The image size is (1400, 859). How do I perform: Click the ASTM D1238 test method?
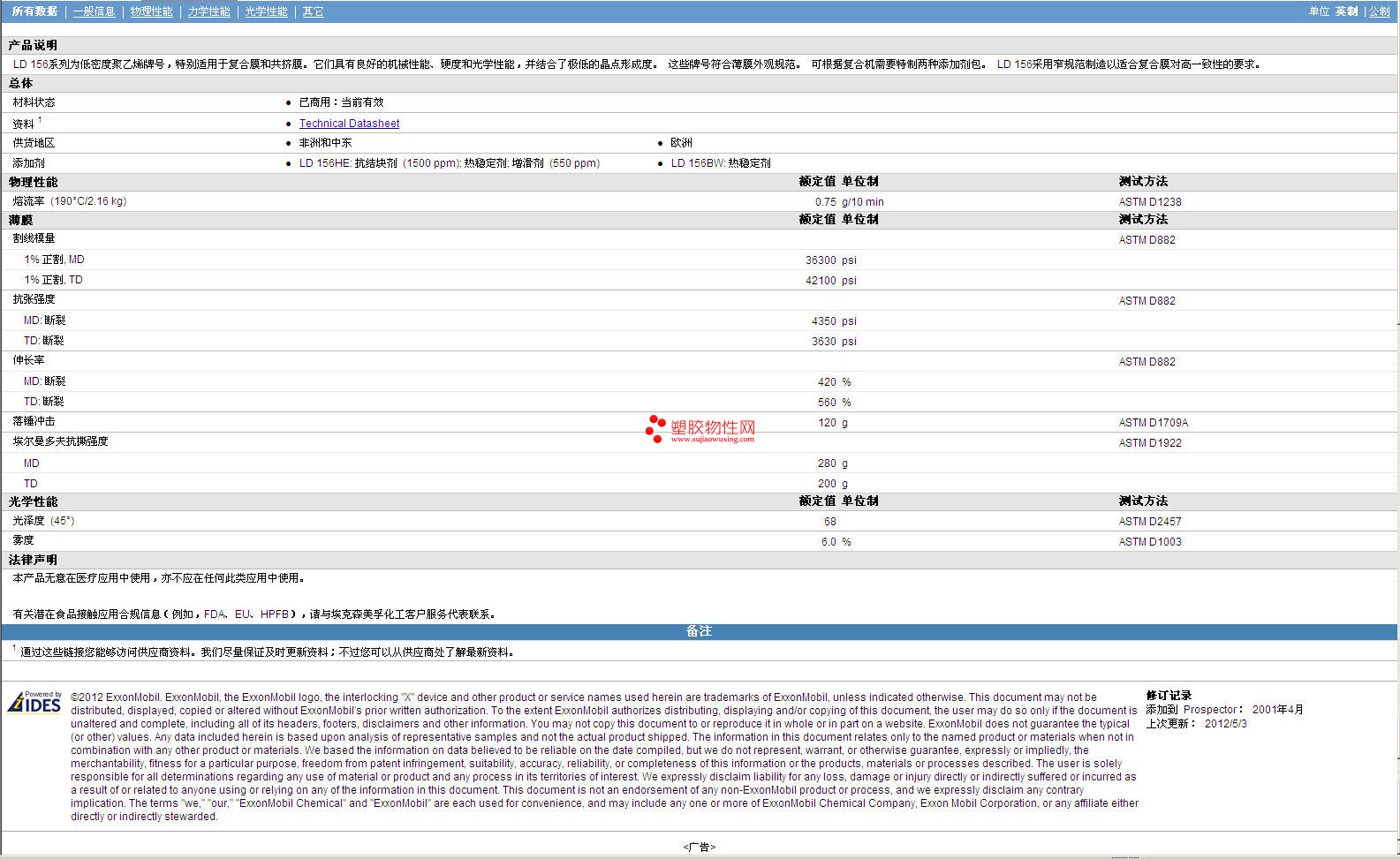pos(1150,202)
